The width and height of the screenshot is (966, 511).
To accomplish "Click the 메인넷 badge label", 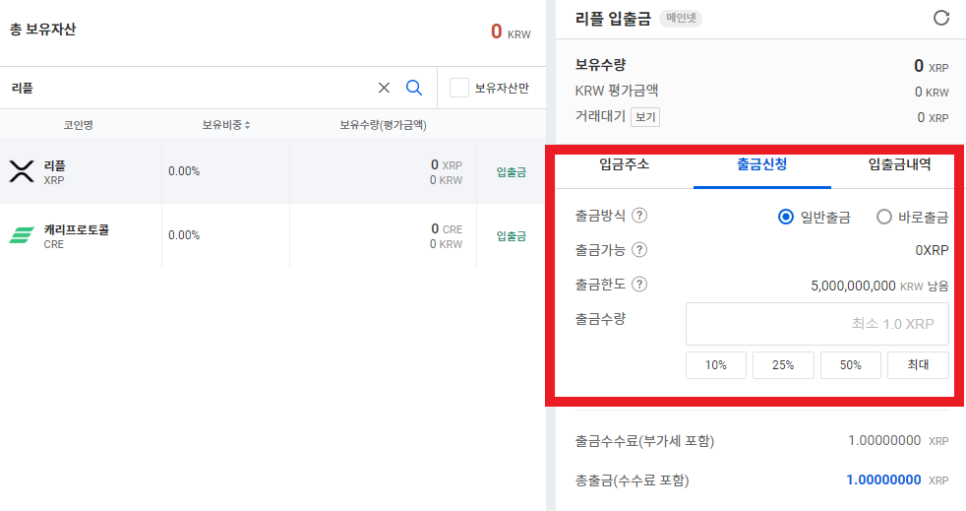I will 681,18.
